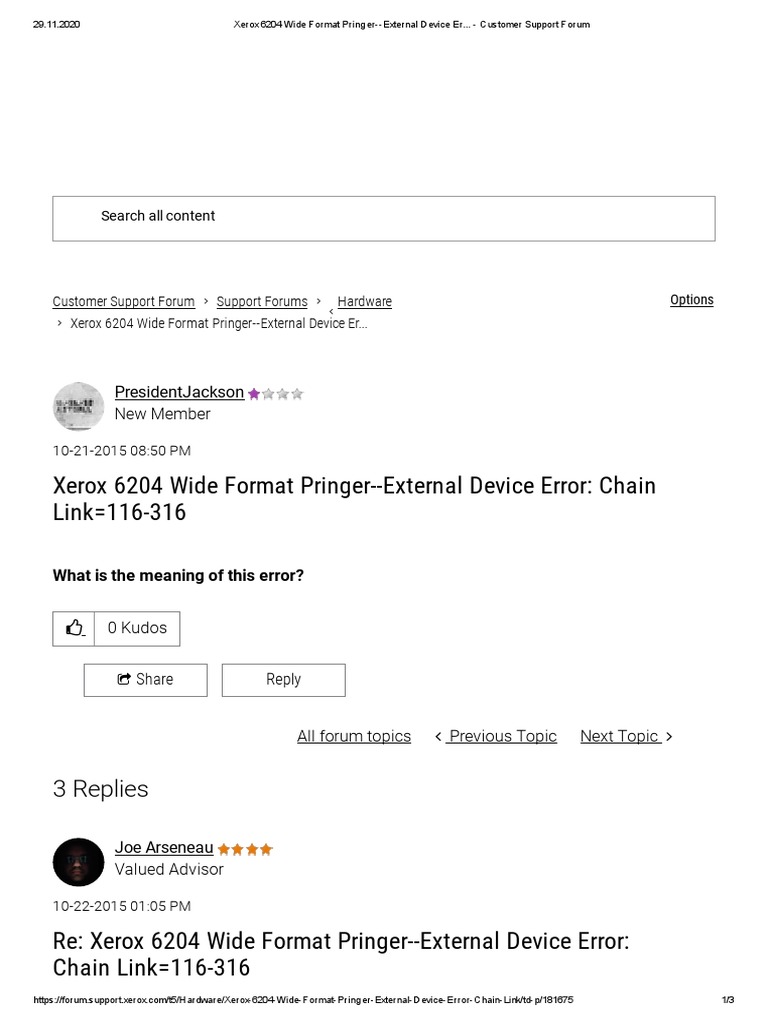Click the Next Topic right chevron

[x=669, y=737]
